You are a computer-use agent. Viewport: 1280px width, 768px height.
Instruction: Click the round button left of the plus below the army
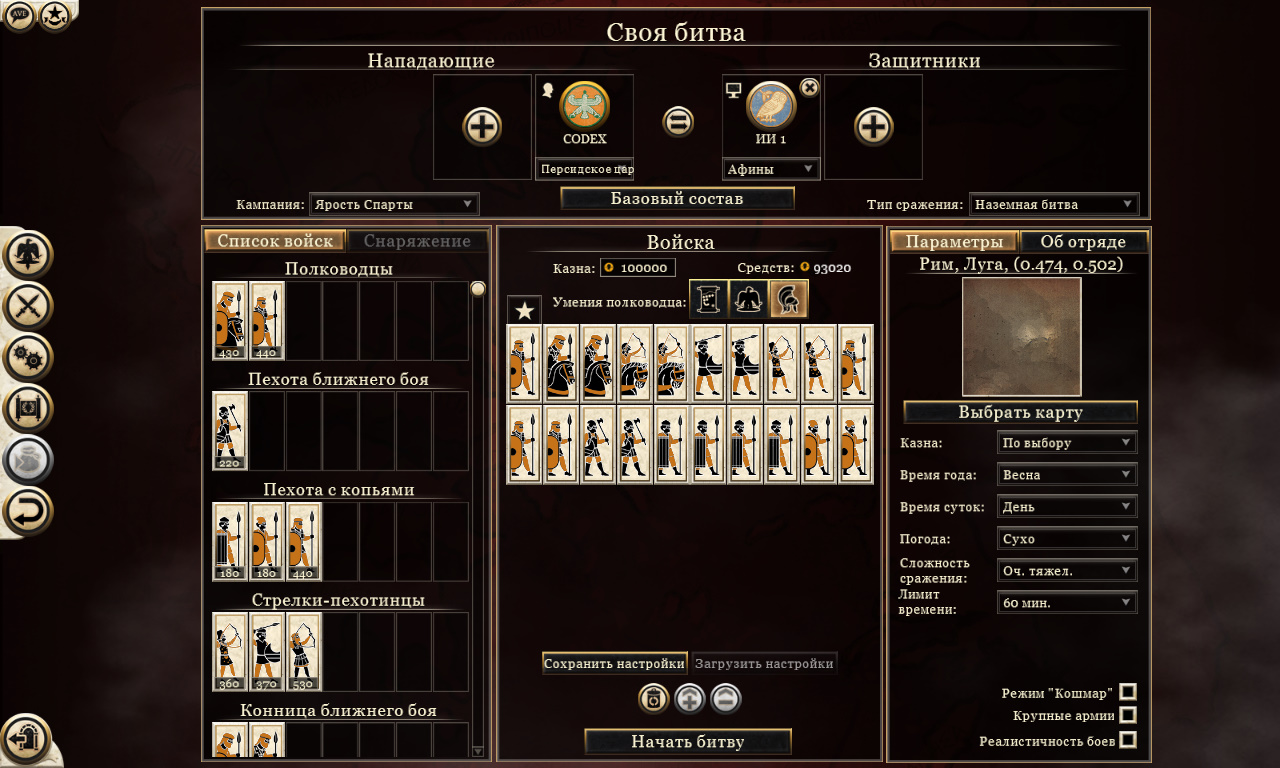pyautogui.click(x=653, y=698)
